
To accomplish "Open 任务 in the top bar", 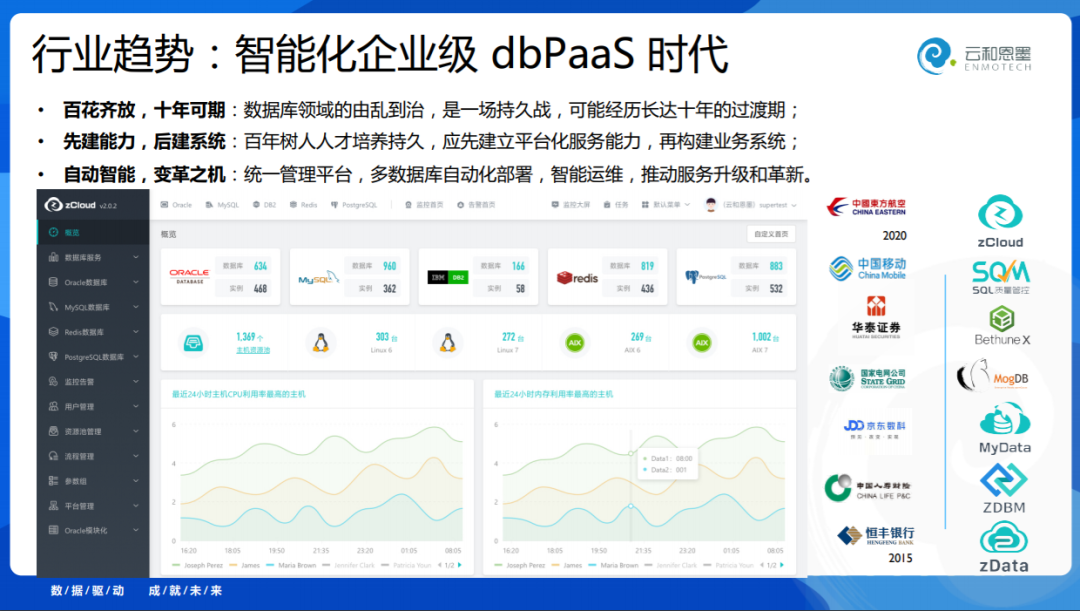I will [x=616, y=205].
